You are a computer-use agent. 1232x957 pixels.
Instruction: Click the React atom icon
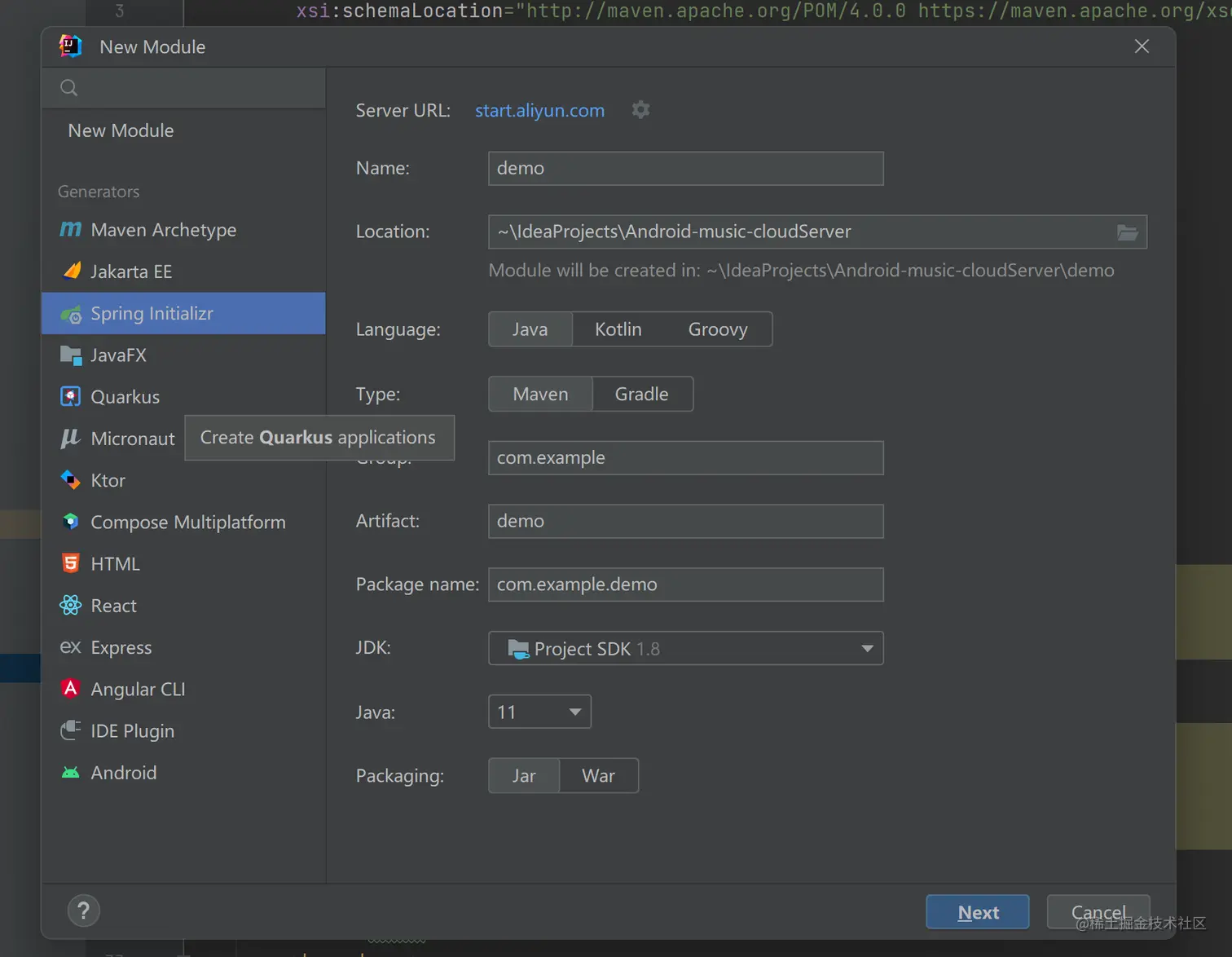pyautogui.click(x=71, y=605)
